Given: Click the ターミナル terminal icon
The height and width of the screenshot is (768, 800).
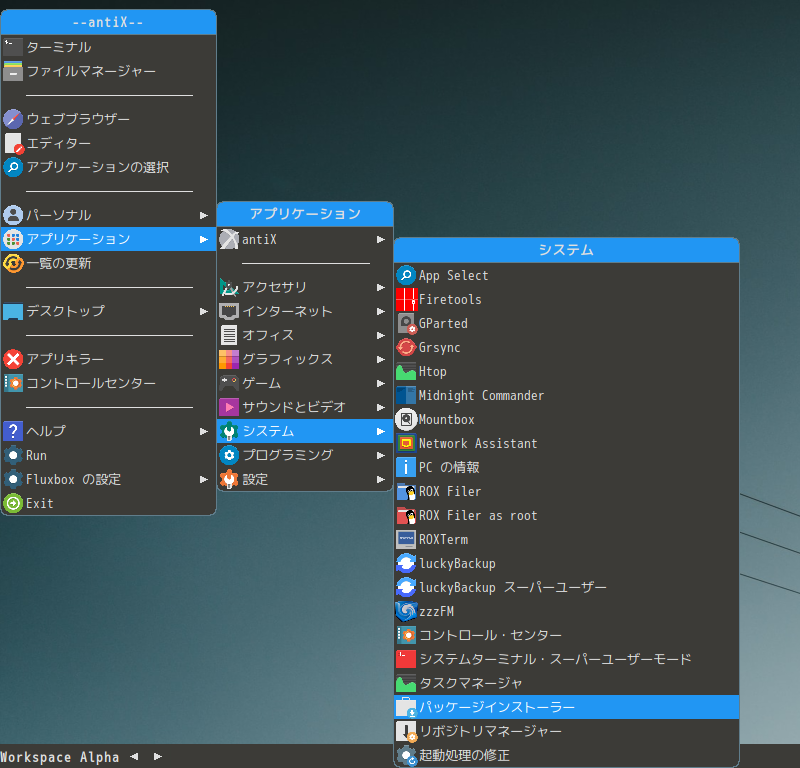Looking at the screenshot, I should coord(13,47).
